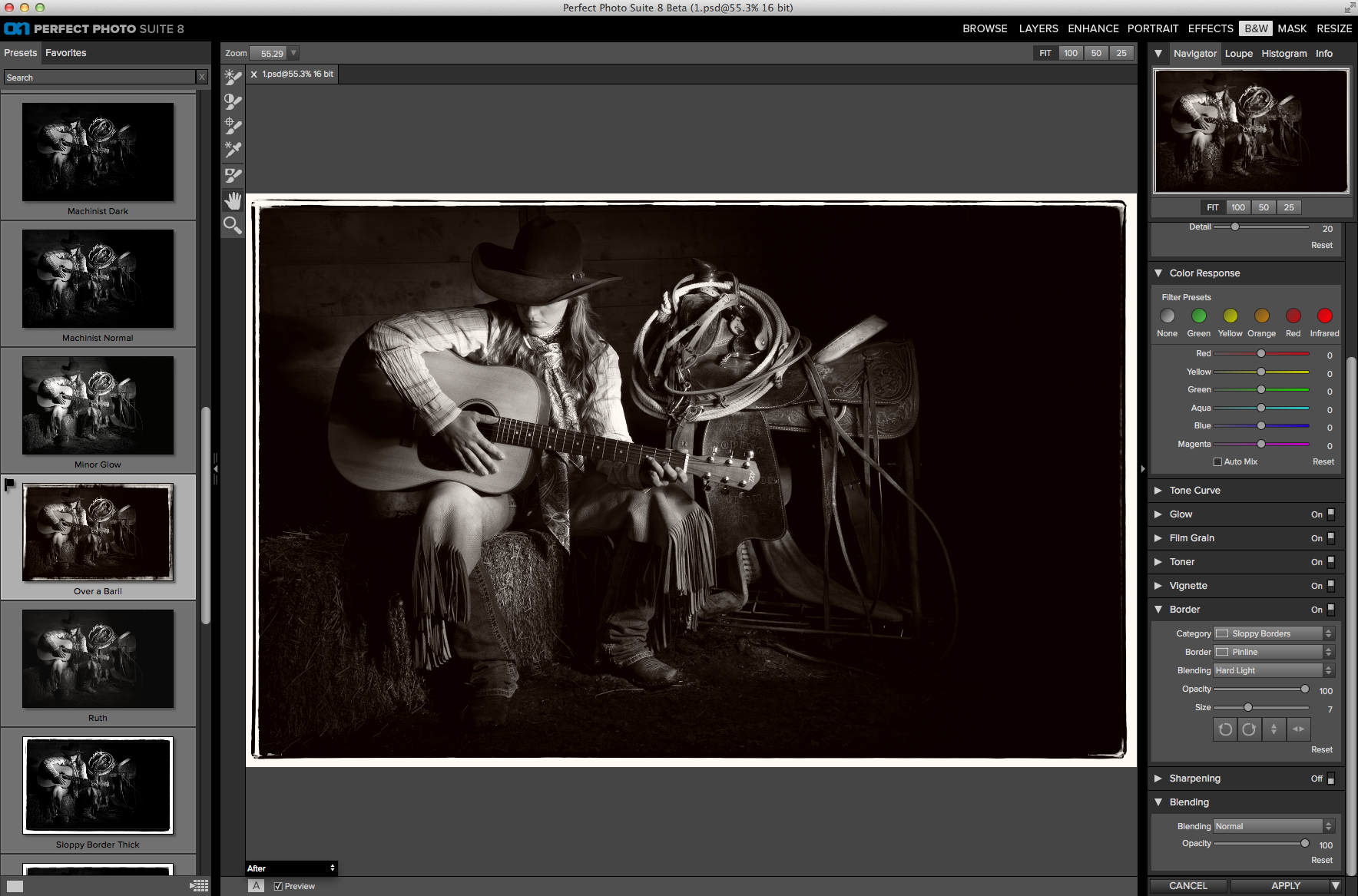This screenshot has height=896, width=1358.
Task: Open the Pinline border dropdown
Action: pyautogui.click(x=1274, y=652)
